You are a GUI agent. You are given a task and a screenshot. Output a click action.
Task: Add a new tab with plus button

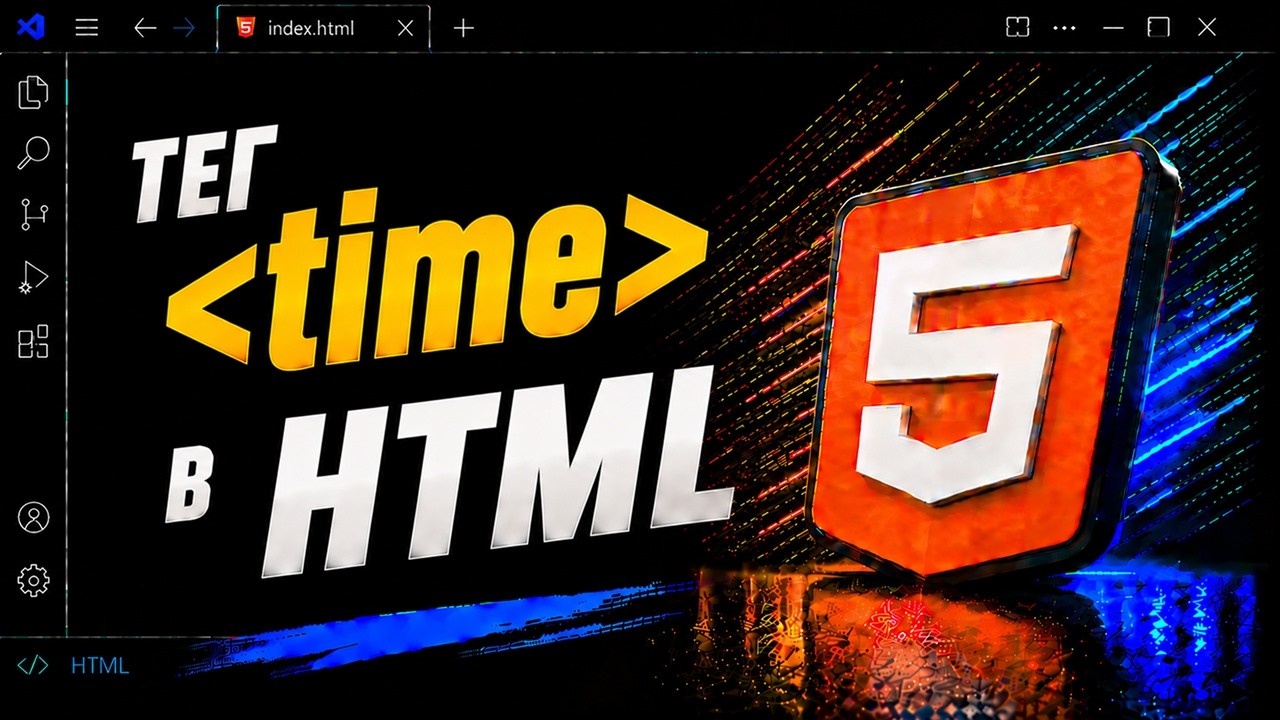point(463,28)
